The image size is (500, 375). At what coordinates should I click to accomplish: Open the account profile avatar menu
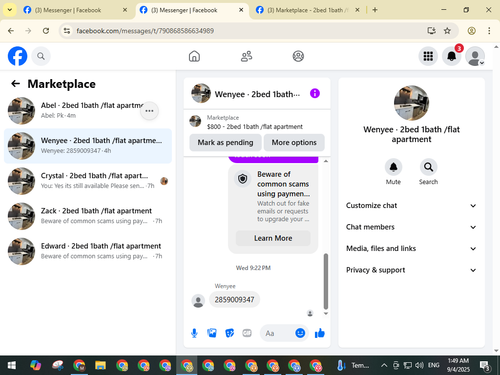(x=475, y=56)
